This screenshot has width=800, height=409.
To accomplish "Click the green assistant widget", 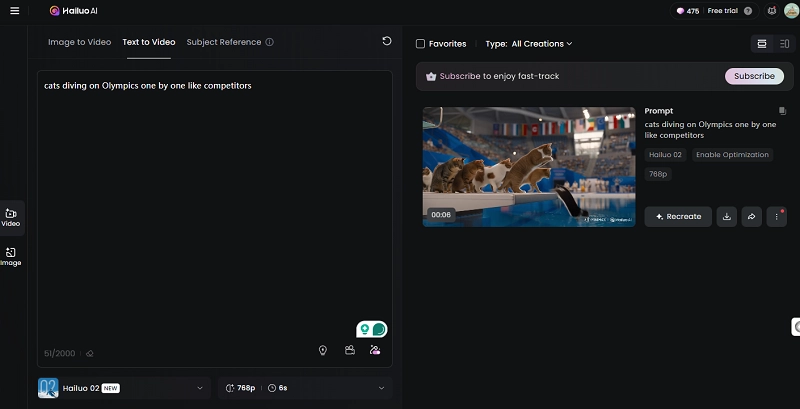I will tap(372, 329).
